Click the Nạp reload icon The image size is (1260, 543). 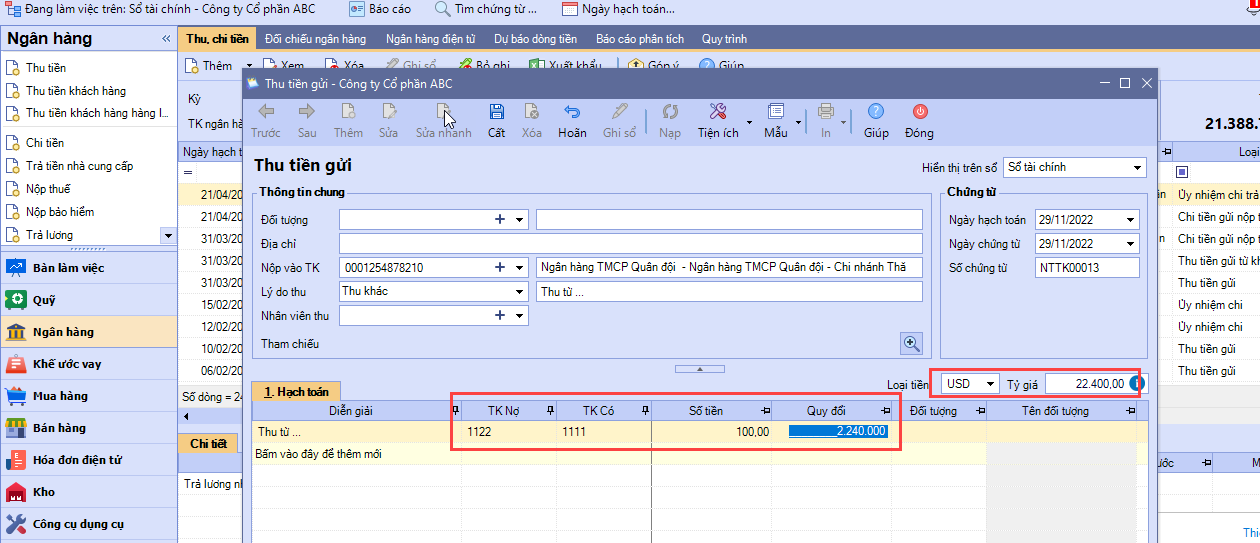(x=670, y=112)
